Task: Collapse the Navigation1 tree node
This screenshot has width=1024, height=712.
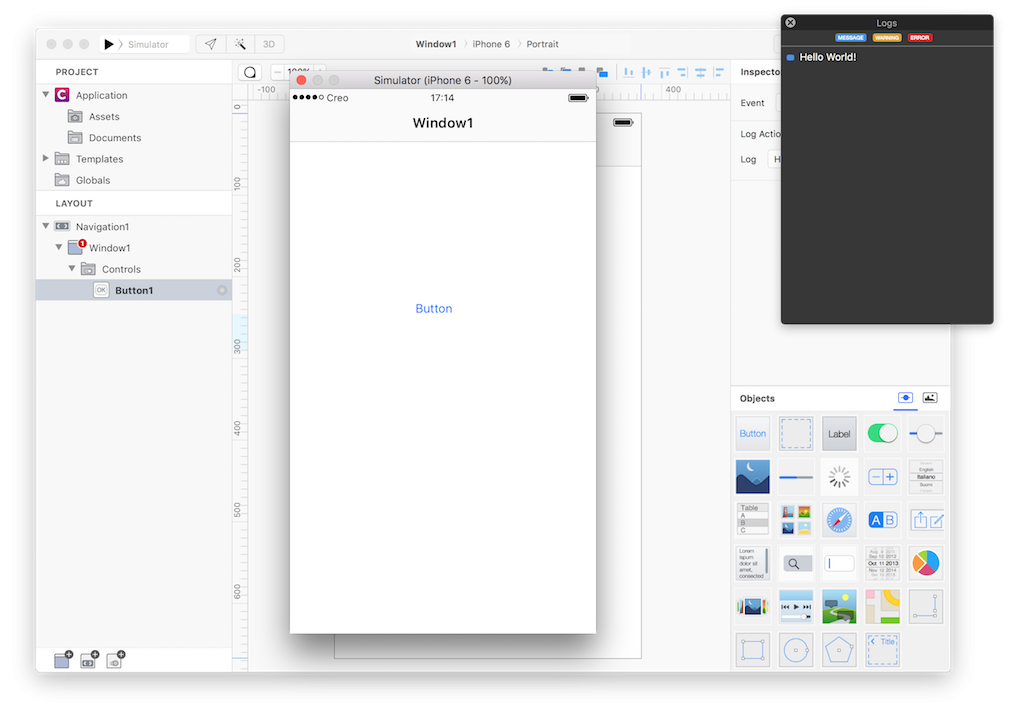Action: [46, 227]
